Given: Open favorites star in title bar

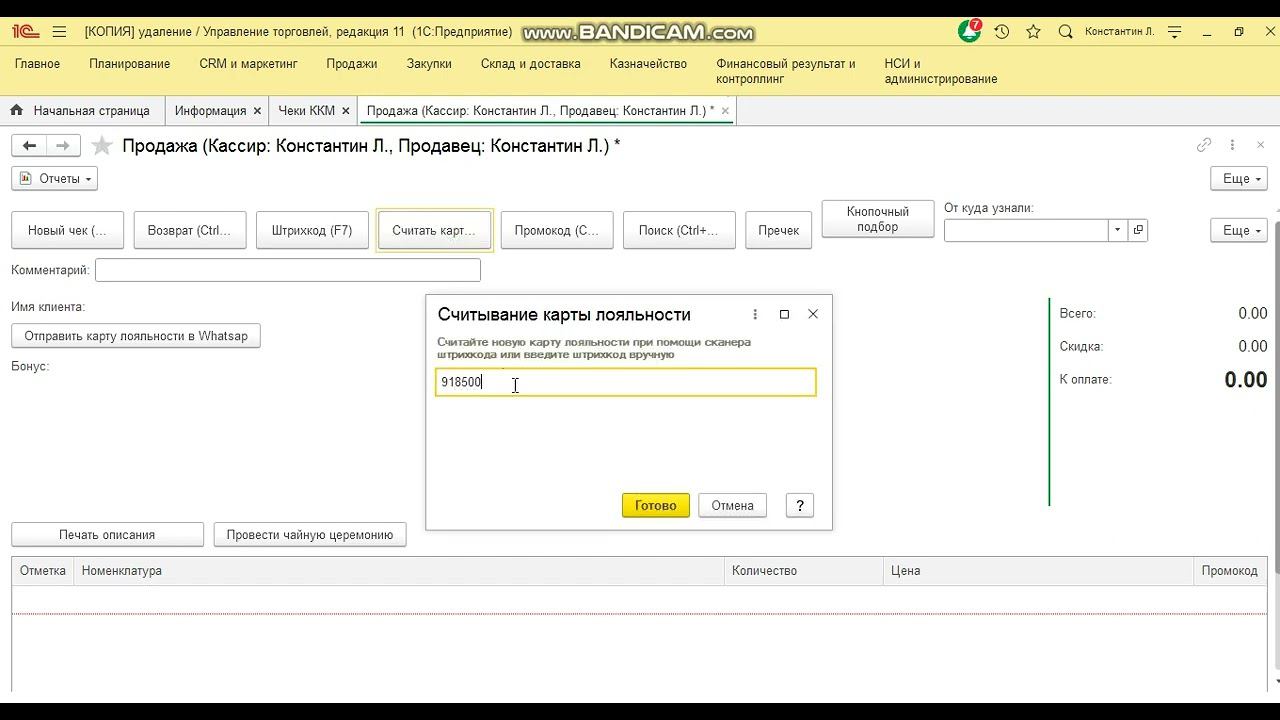Looking at the screenshot, I should pyautogui.click(x=1034, y=32).
